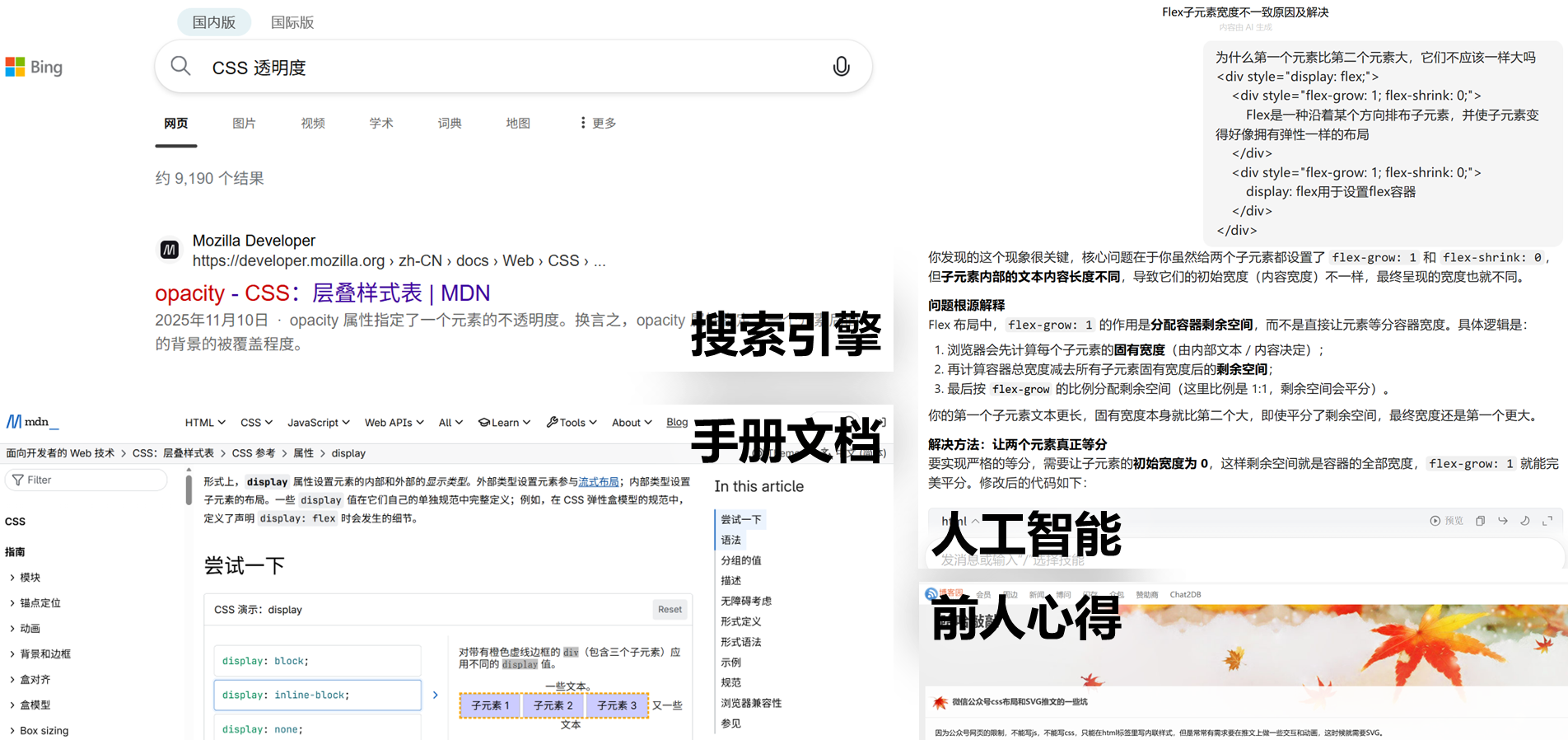Expand the 动画 sidebar section

point(26,629)
